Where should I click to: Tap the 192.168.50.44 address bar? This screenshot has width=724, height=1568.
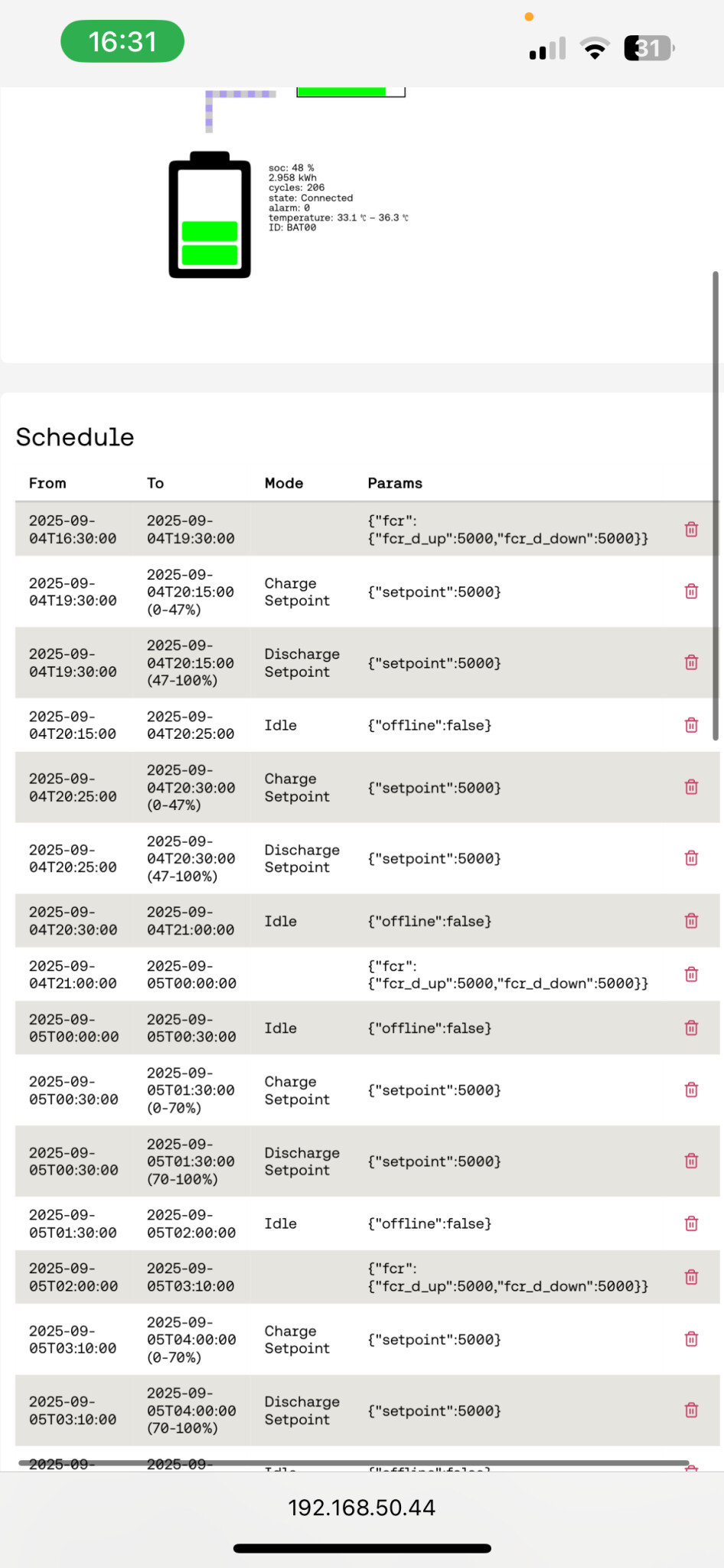[x=361, y=1508]
